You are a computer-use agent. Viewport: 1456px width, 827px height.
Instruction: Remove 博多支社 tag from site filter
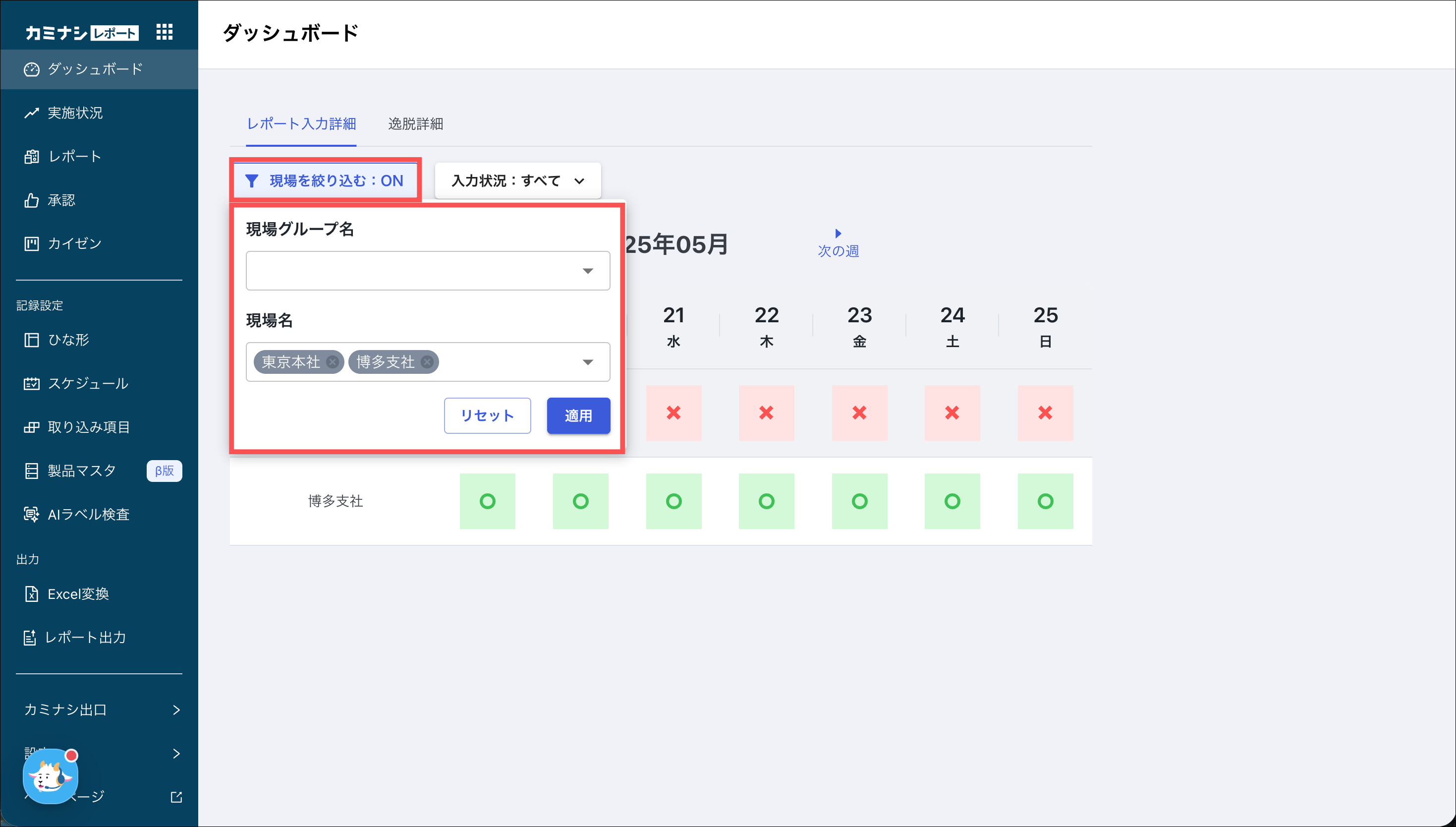click(x=428, y=362)
